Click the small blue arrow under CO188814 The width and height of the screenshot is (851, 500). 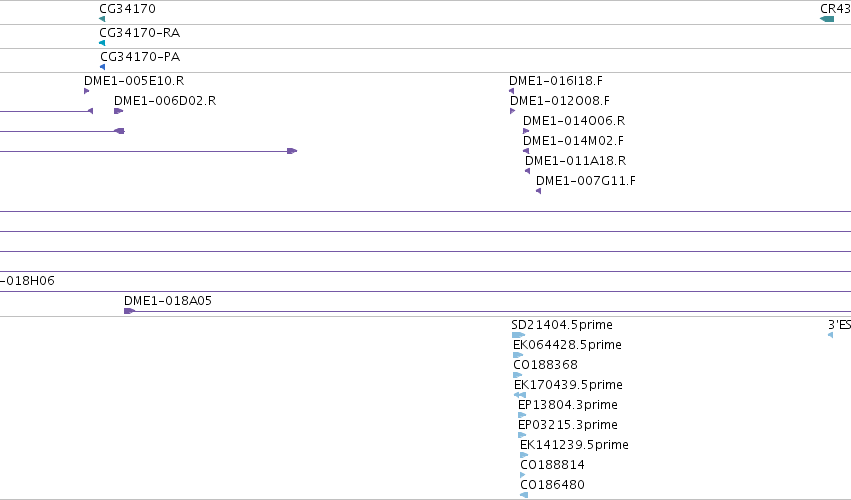click(523, 475)
